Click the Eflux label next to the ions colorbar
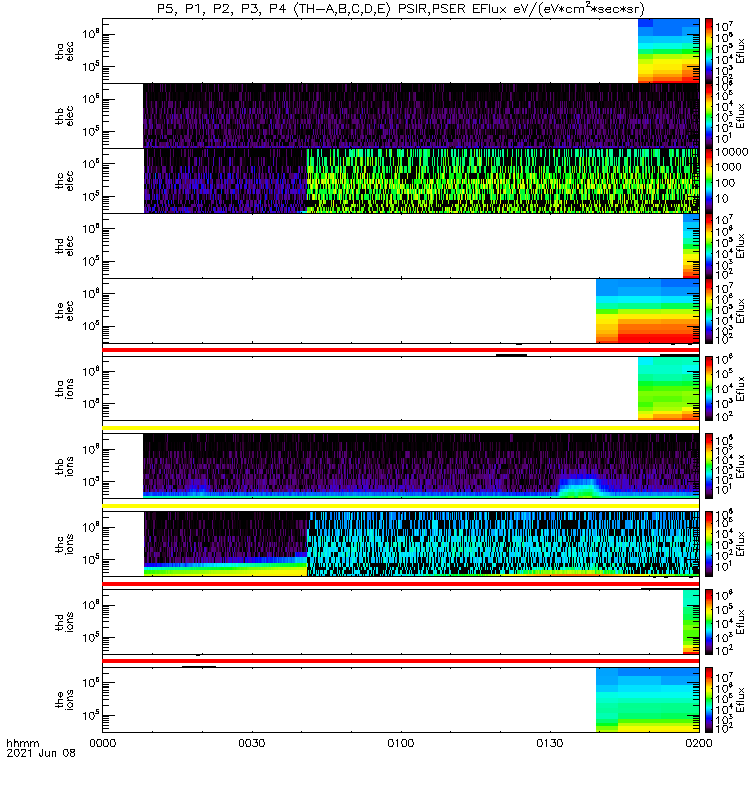This screenshot has height=800, width=750. pyautogui.click(x=740, y=699)
